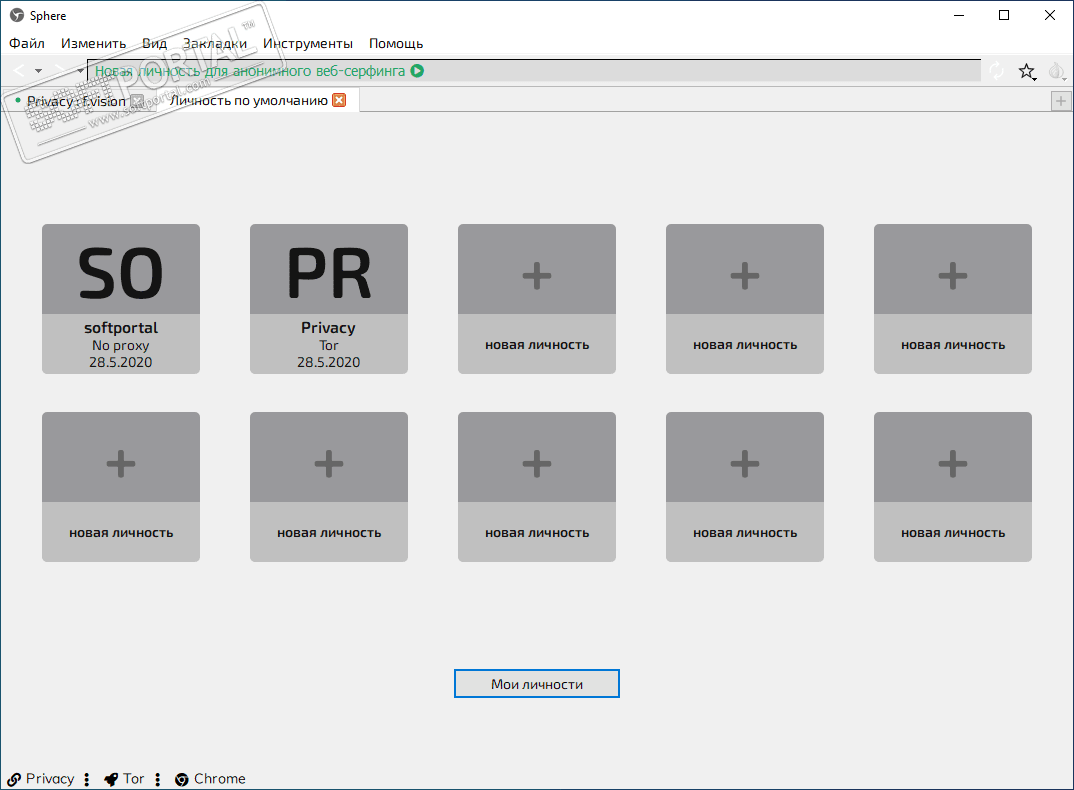Click the Privacy chain-link icon in status bar
The image size is (1074, 790).
[14, 780]
